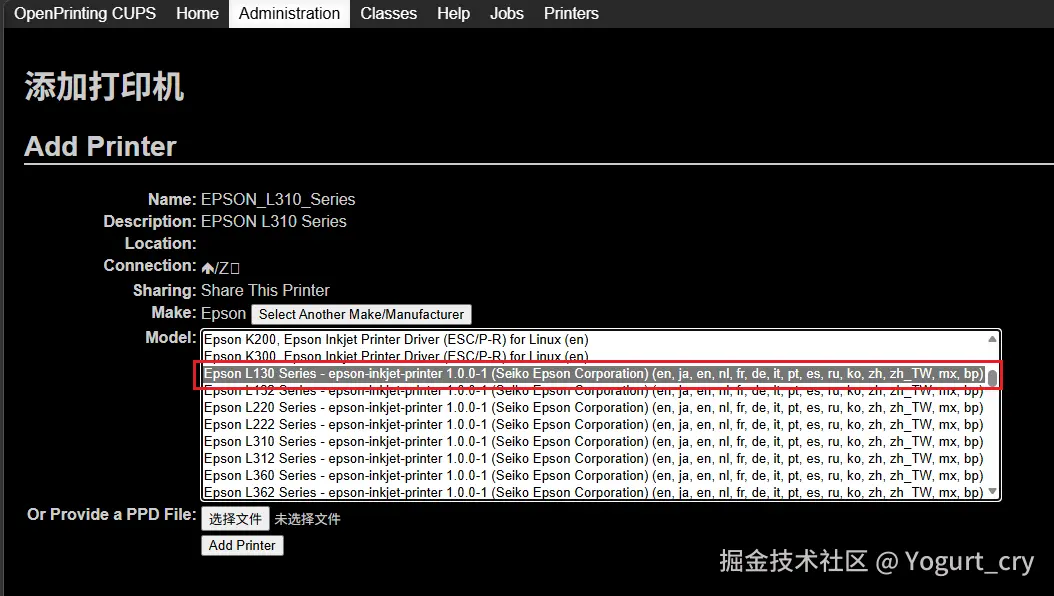Open the Administration tab
This screenshot has height=596, width=1054.
[x=289, y=13]
